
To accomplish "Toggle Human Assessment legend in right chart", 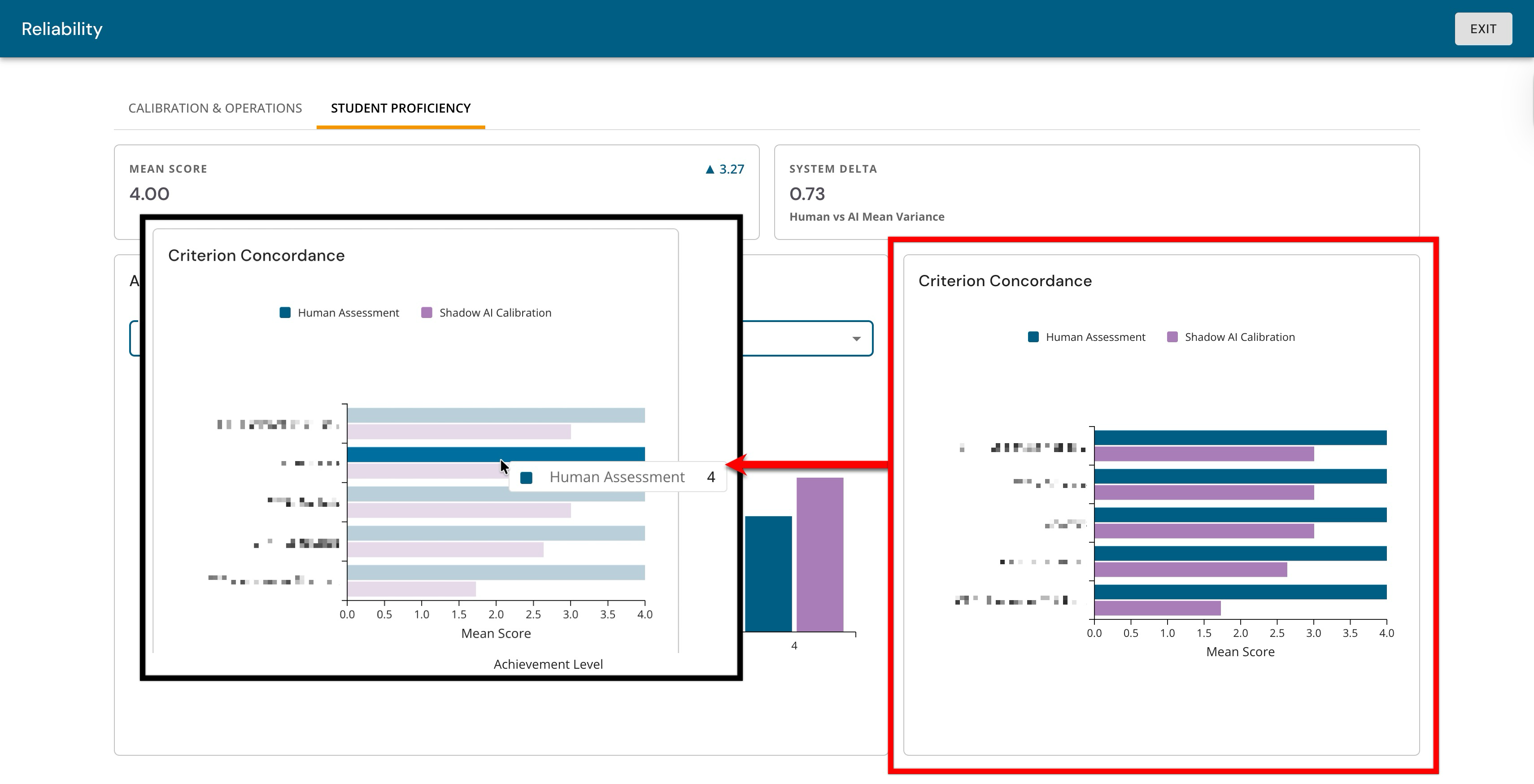I will point(1087,337).
